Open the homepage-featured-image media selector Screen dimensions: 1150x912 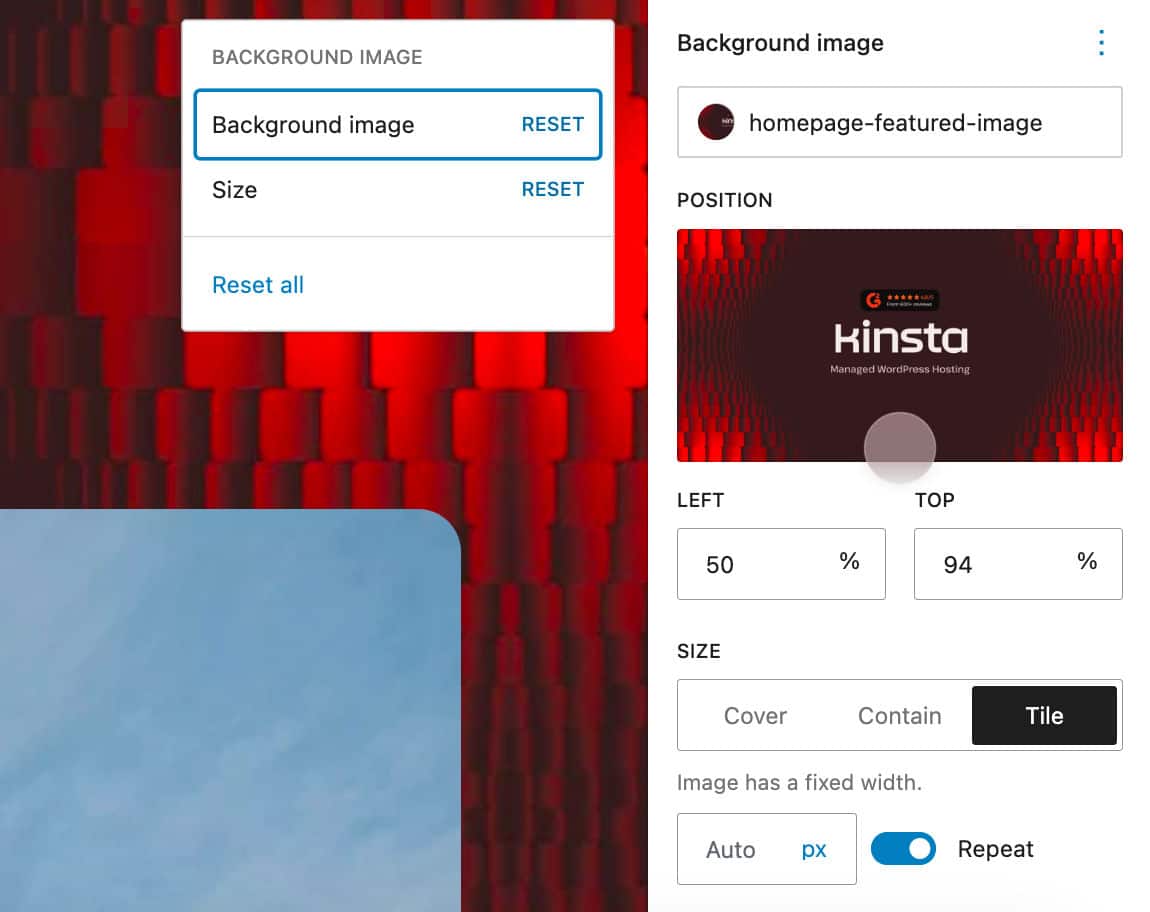899,122
